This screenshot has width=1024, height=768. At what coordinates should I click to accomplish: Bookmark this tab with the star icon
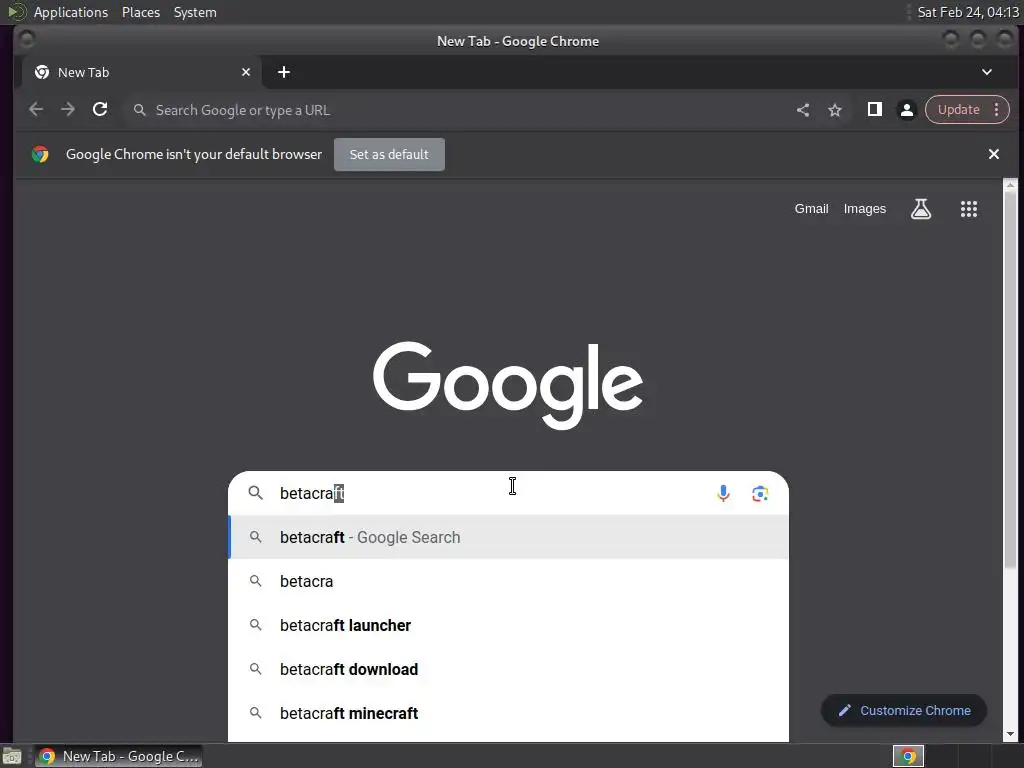click(x=835, y=110)
